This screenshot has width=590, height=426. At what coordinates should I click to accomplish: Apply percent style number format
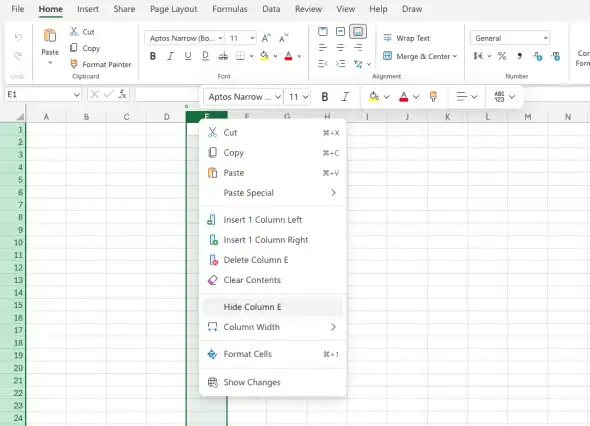502,56
